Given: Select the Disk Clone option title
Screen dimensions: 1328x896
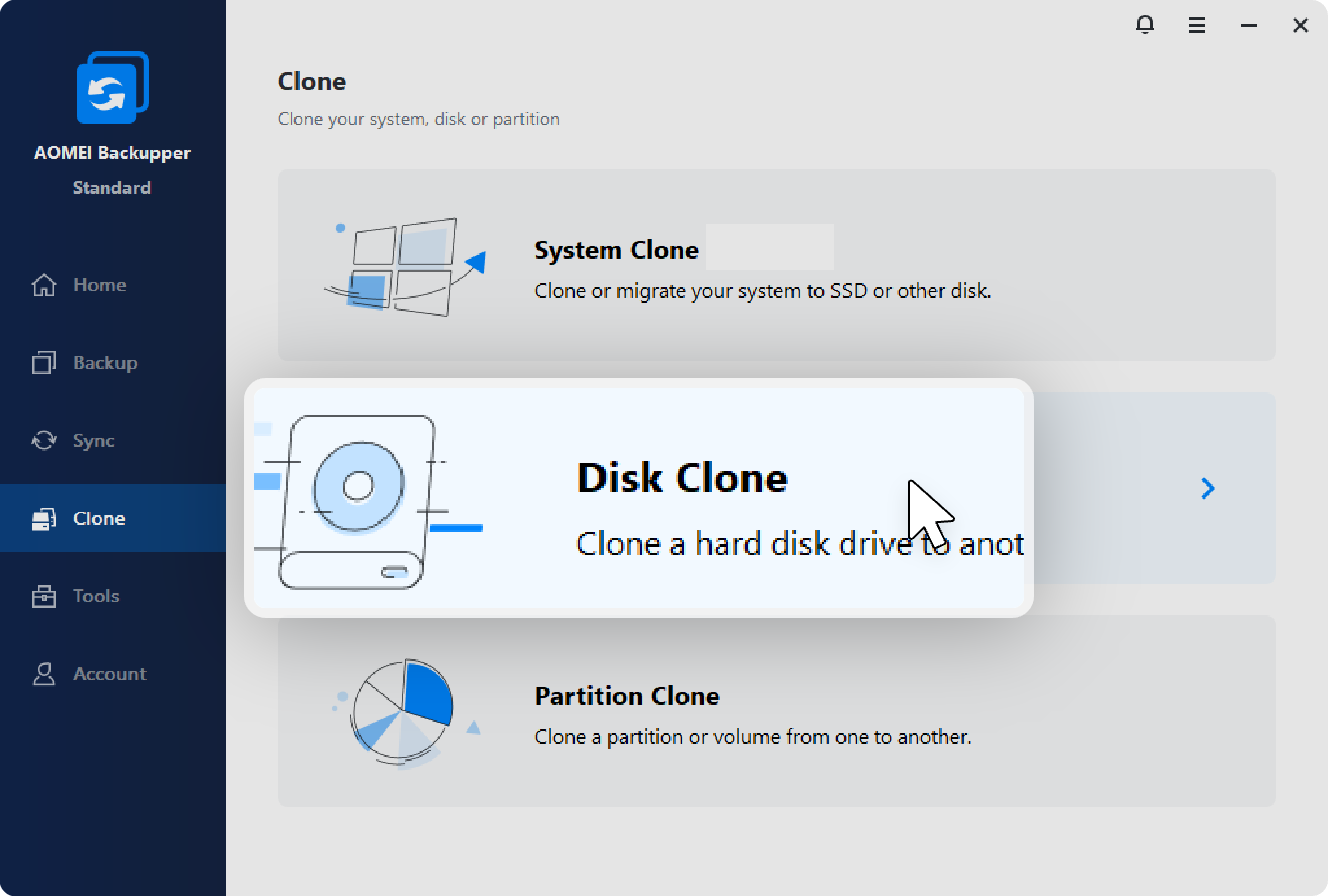Looking at the screenshot, I should pos(682,478).
